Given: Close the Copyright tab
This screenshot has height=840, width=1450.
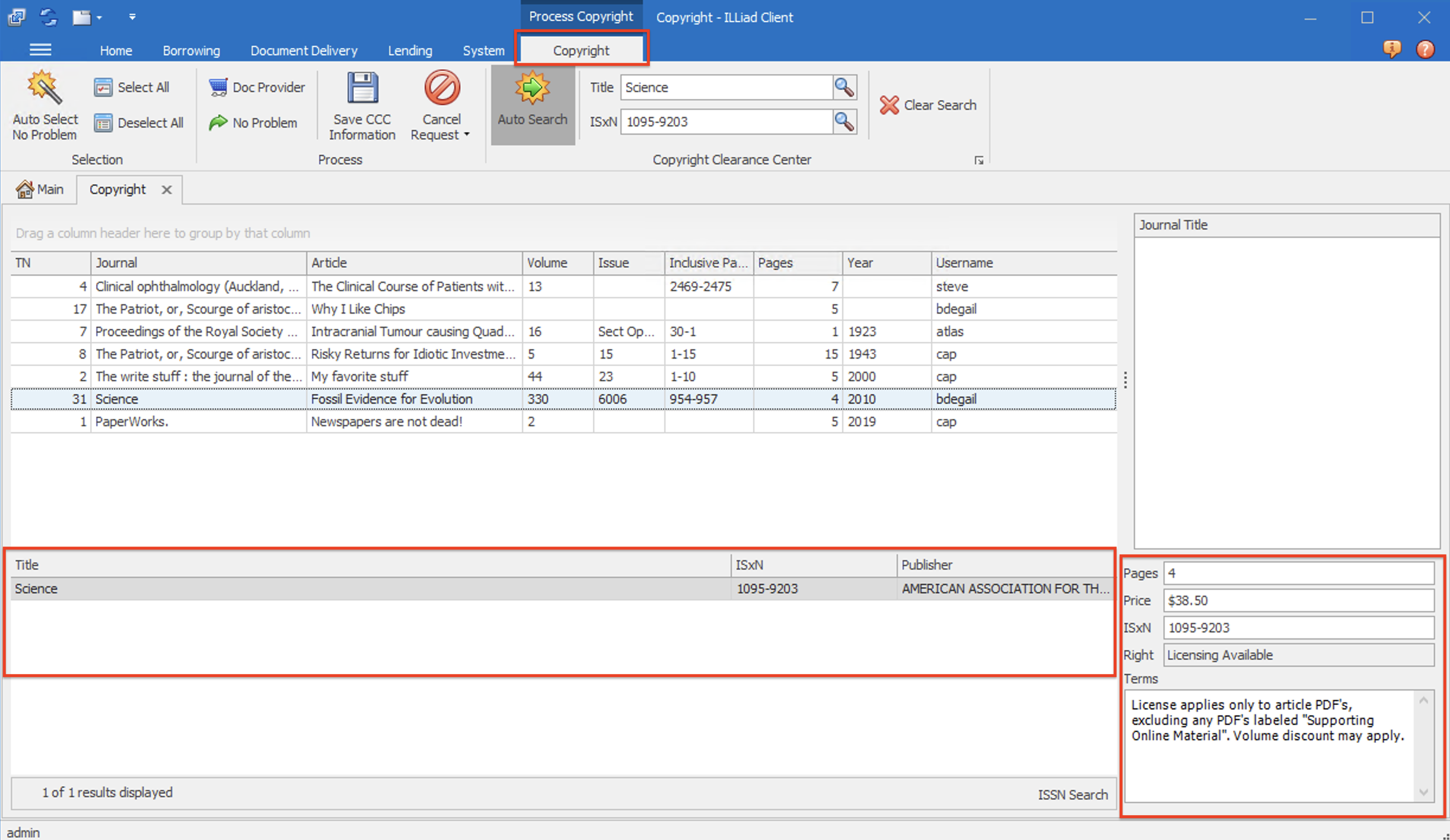Looking at the screenshot, I should [167, 190].
